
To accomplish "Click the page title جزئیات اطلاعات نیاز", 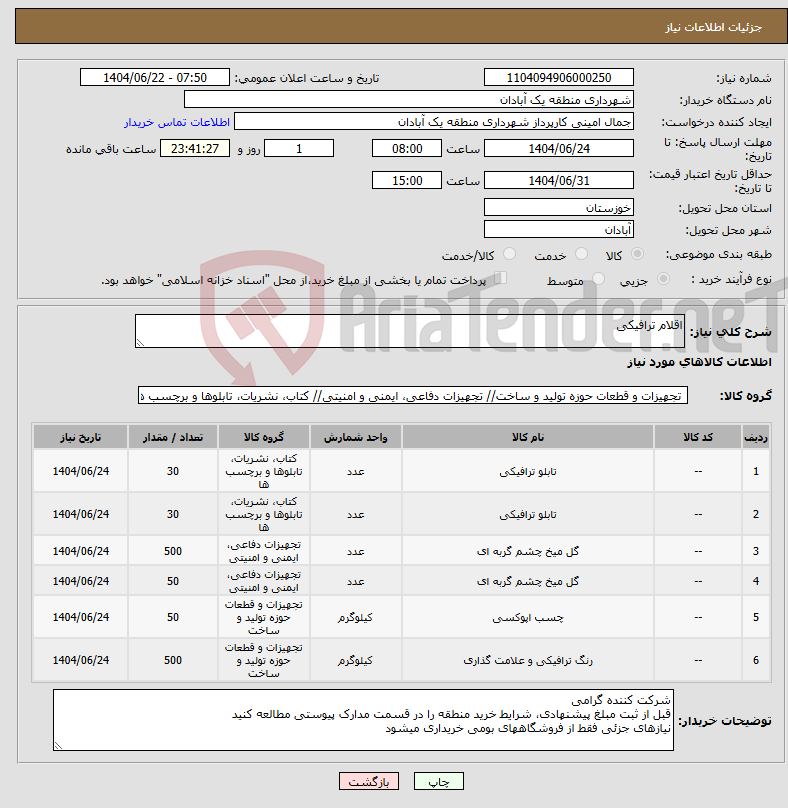I will click(x=713, y=27).
